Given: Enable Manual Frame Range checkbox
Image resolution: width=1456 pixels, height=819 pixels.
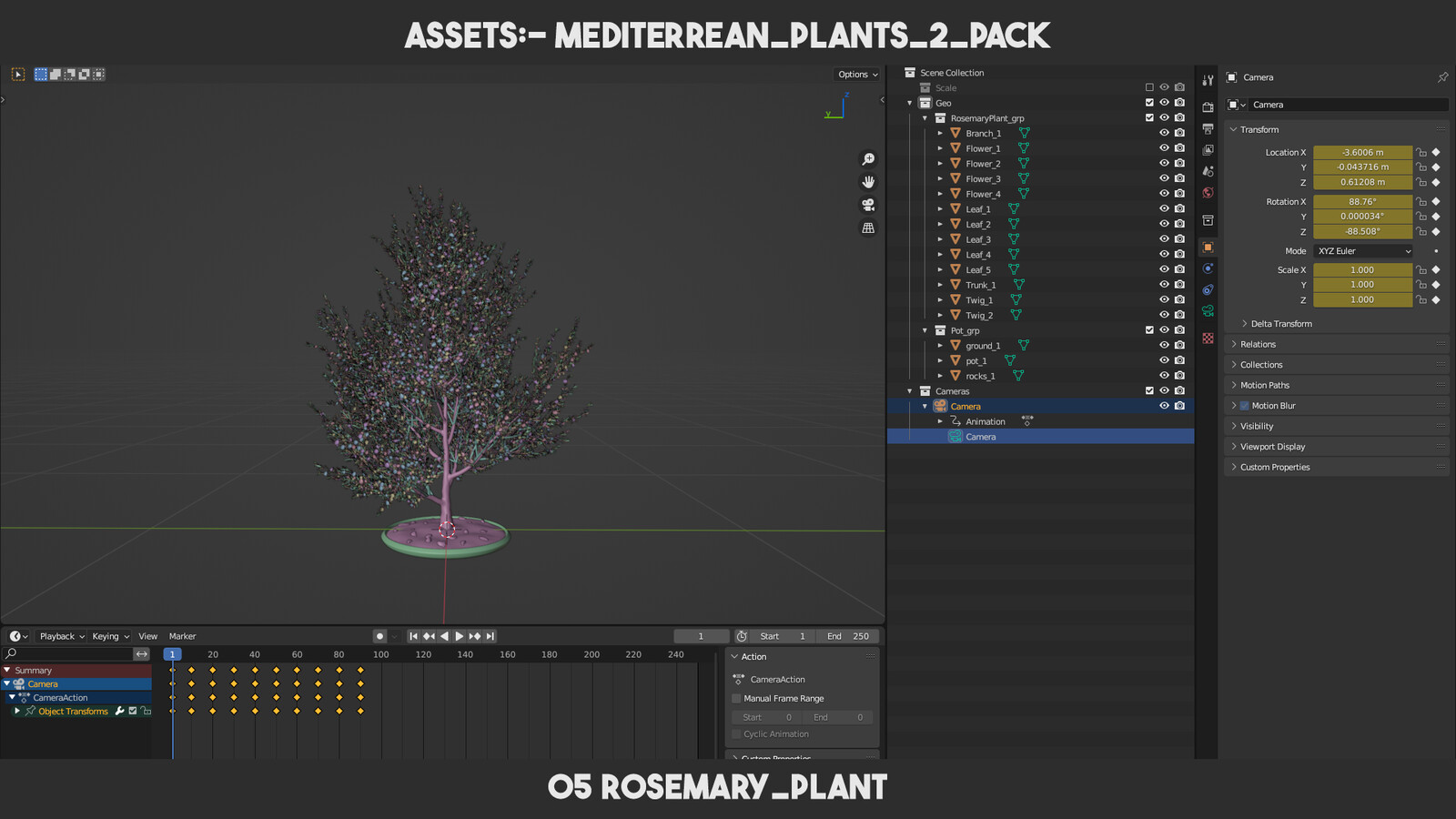Looking at the screenshot, I should coord(736,698).
